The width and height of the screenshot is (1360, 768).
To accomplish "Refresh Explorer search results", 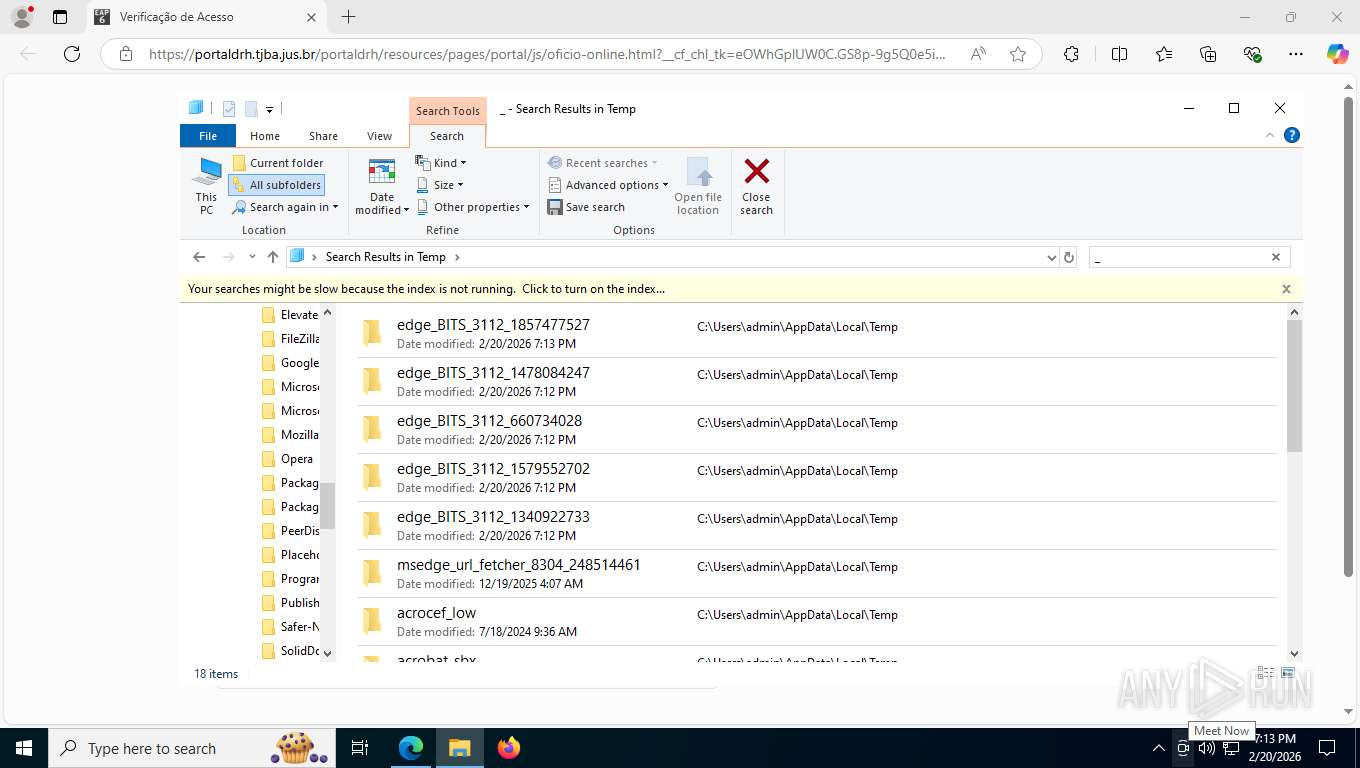I will (1069, 257).
